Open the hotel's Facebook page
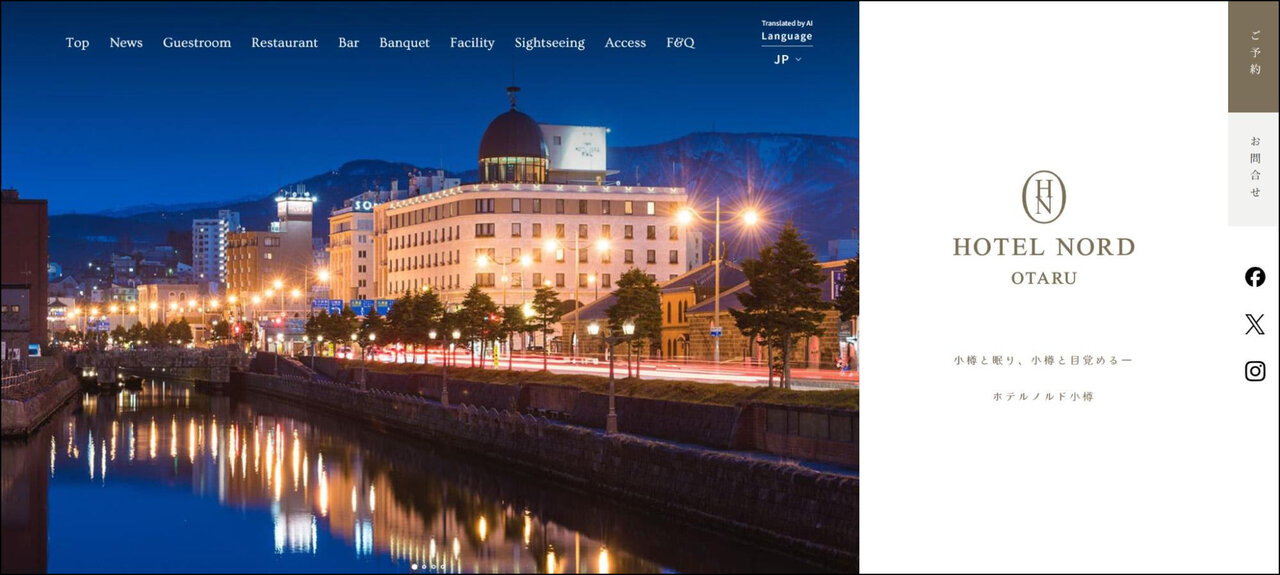The height and width of the screenshot is (575, 1280). coord(1254,277)
